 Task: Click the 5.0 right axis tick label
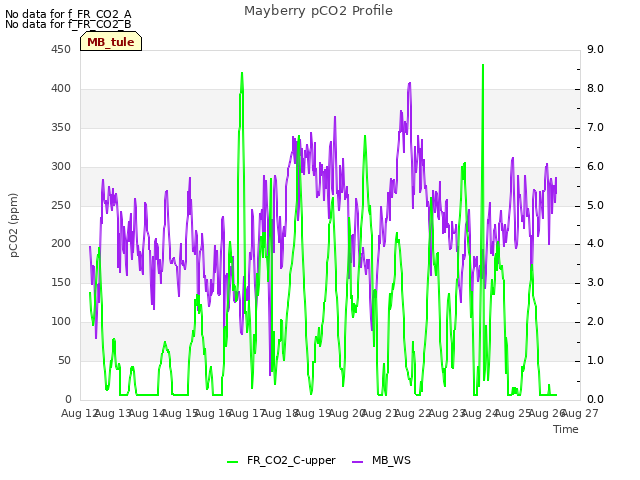point(596,205)
